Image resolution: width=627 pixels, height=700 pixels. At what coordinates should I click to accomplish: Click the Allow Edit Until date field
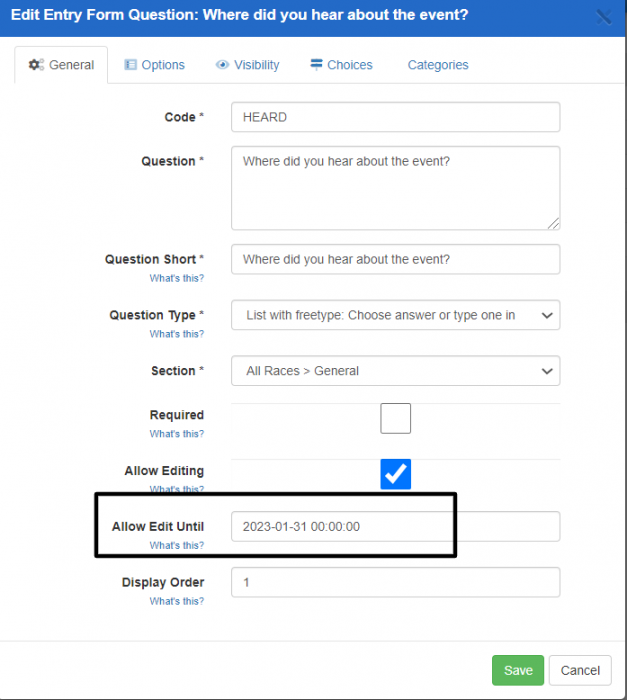395,526
